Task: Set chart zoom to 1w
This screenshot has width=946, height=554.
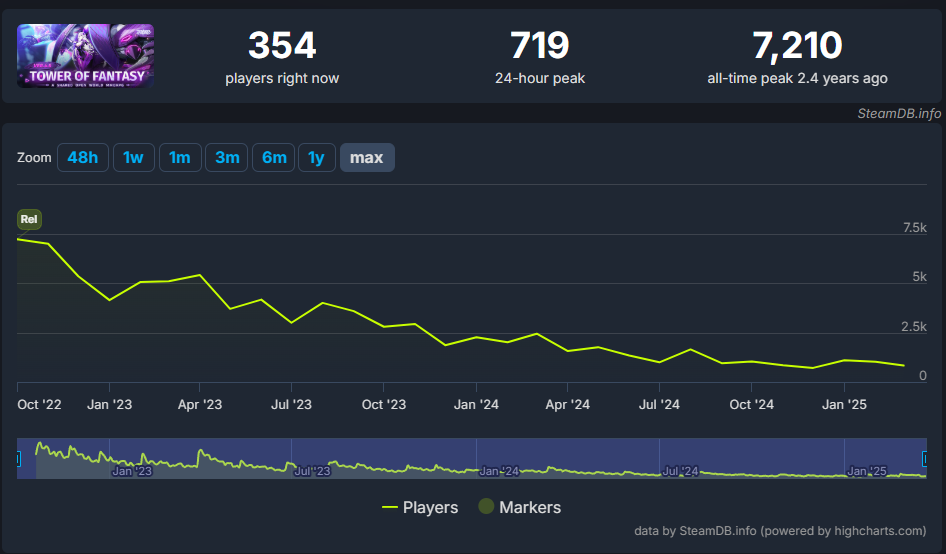Action: click(133, 158)
